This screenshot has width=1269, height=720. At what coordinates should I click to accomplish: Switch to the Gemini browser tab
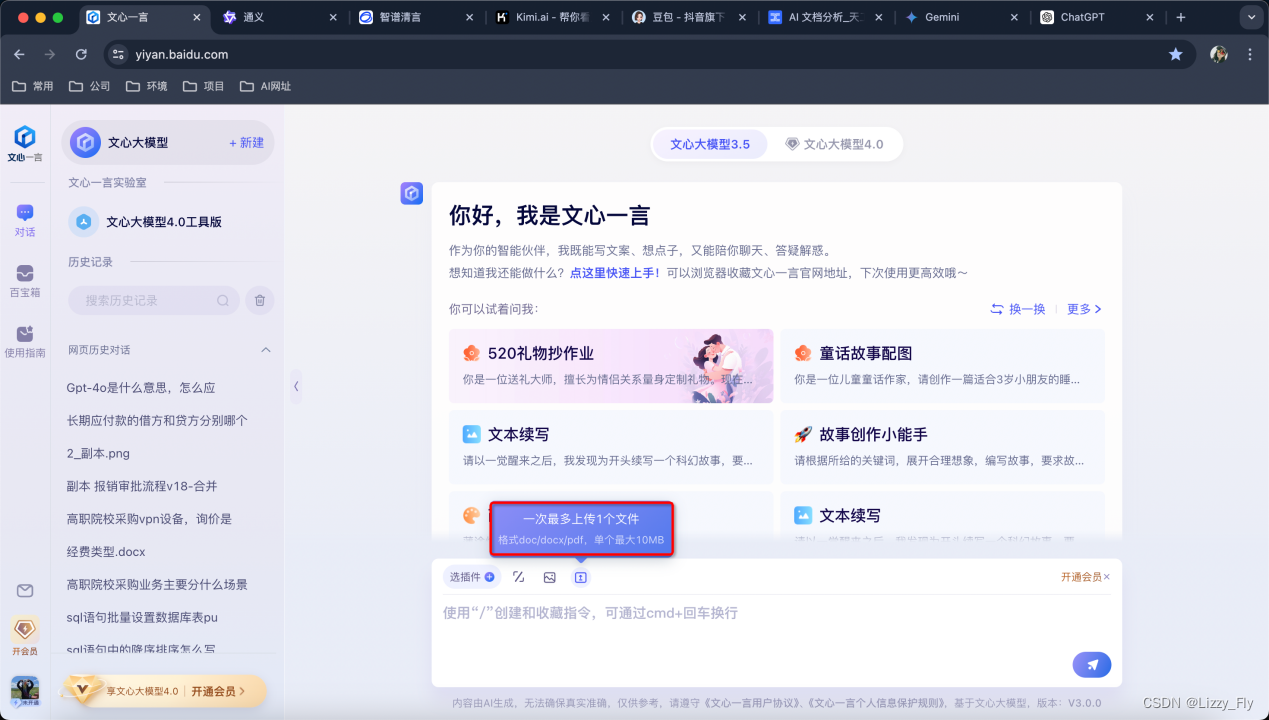959,17
